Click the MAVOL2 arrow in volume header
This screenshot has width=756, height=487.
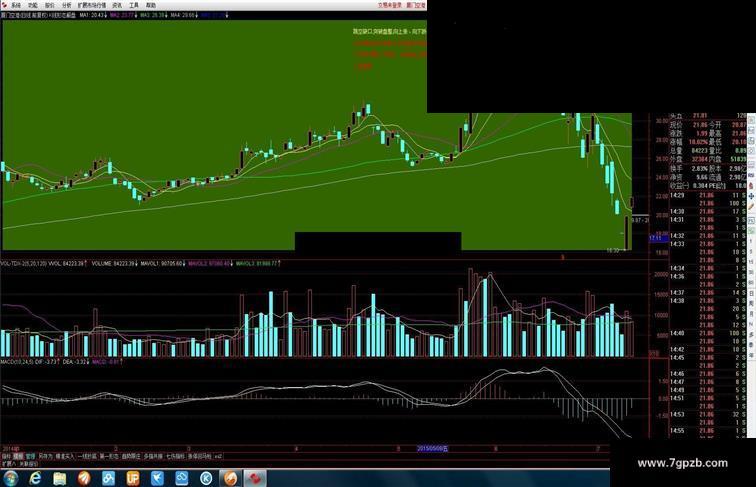232,264
